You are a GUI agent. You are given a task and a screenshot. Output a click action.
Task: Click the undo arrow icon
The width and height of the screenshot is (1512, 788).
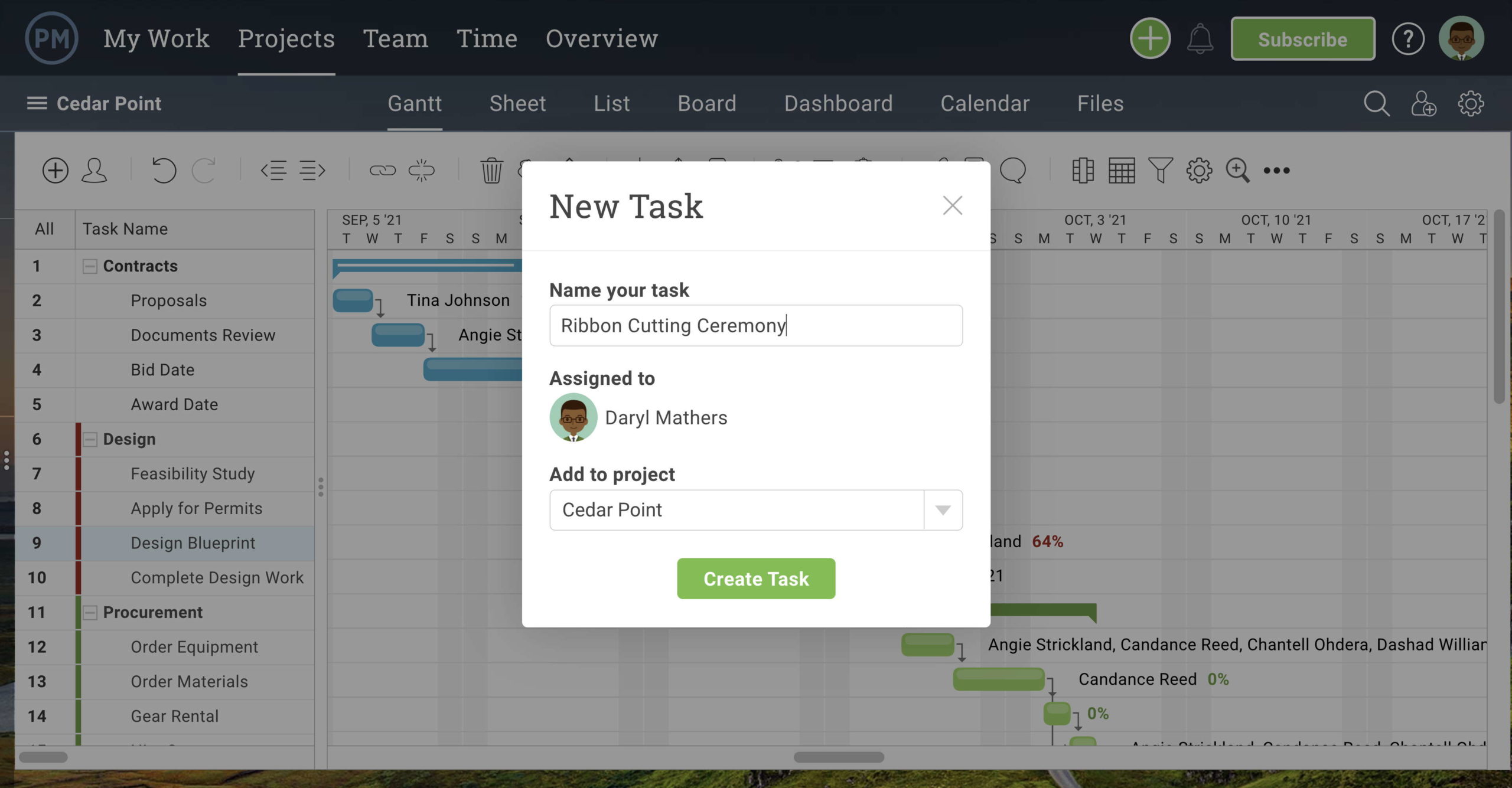[x=164, y=171]
